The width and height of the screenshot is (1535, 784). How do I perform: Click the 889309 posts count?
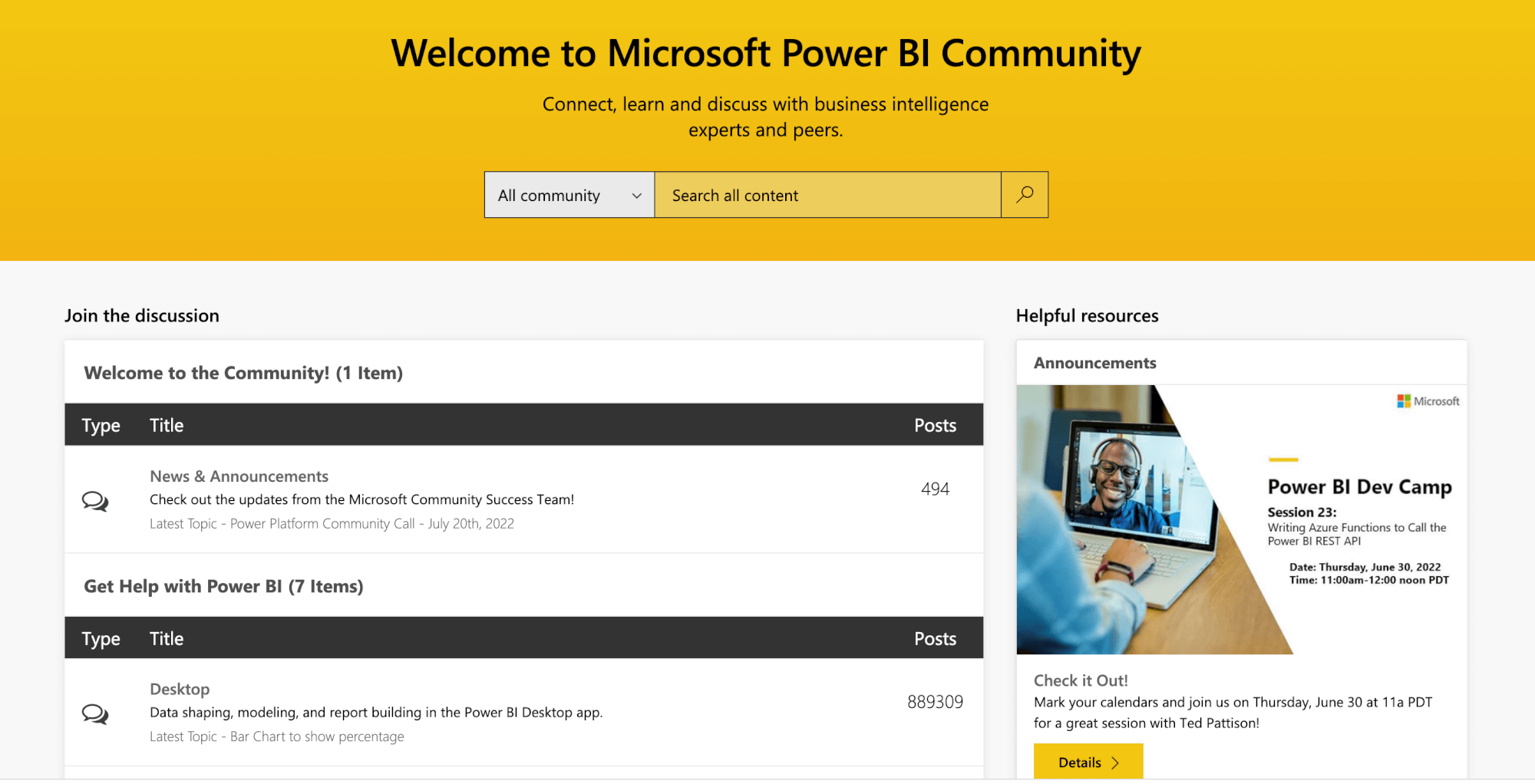pos(935,702)
